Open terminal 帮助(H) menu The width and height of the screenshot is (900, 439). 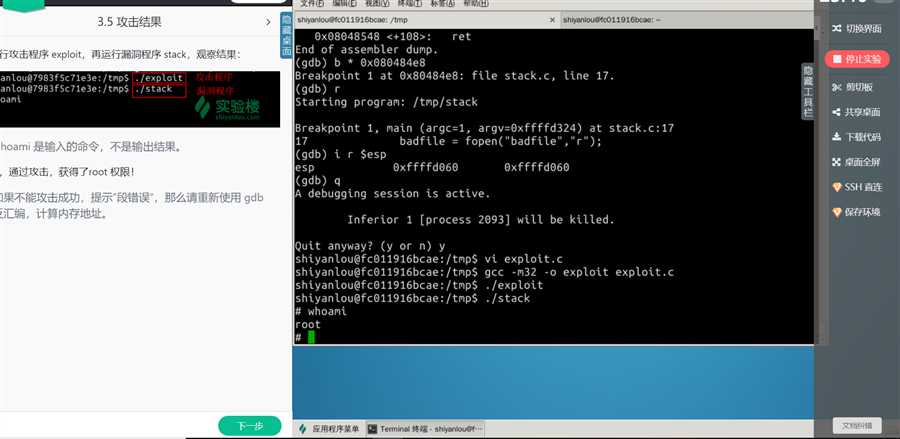click(x=475, y=3)
